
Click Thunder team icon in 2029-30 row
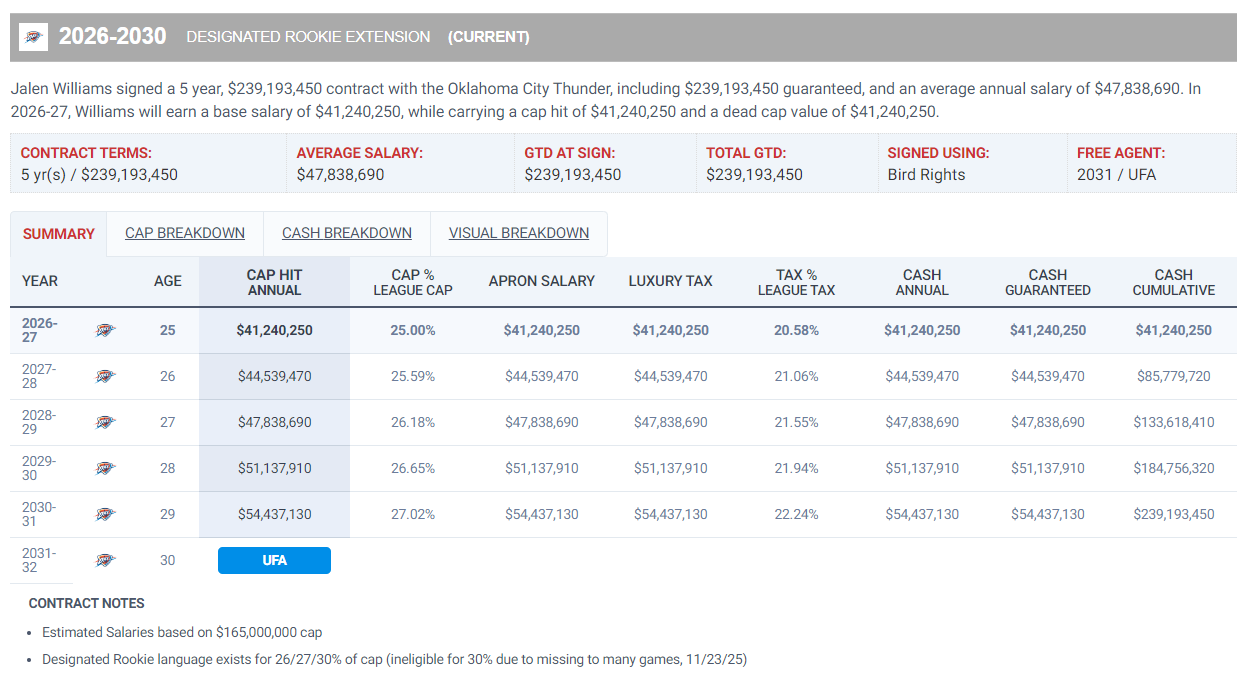coord(105,468)
